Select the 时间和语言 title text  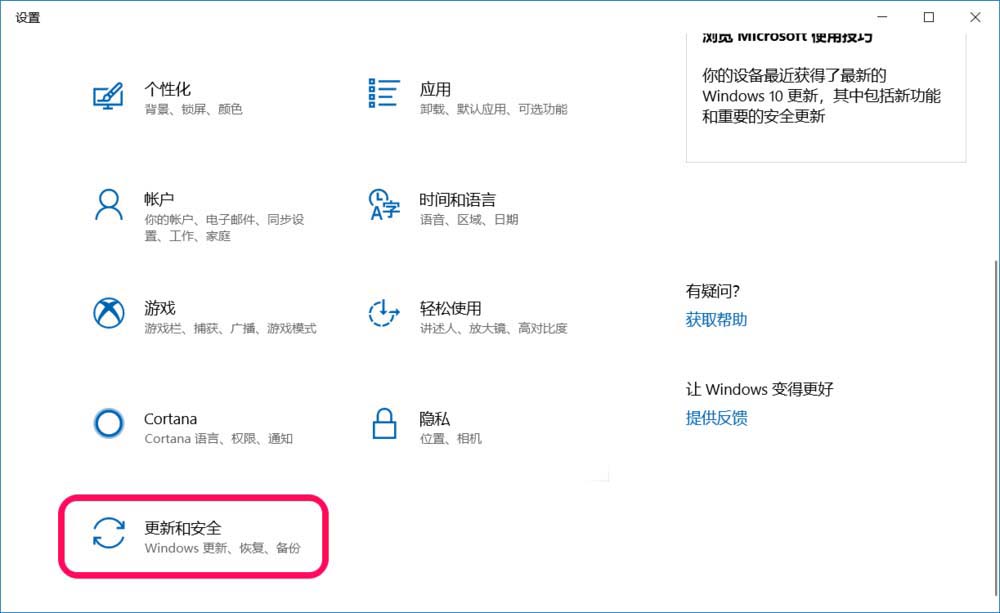pyautogui.click(x=457, y=199)
